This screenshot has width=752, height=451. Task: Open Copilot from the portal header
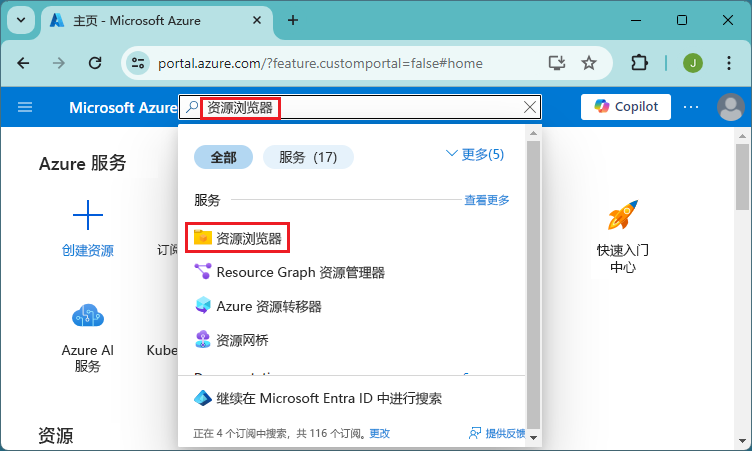626,107
